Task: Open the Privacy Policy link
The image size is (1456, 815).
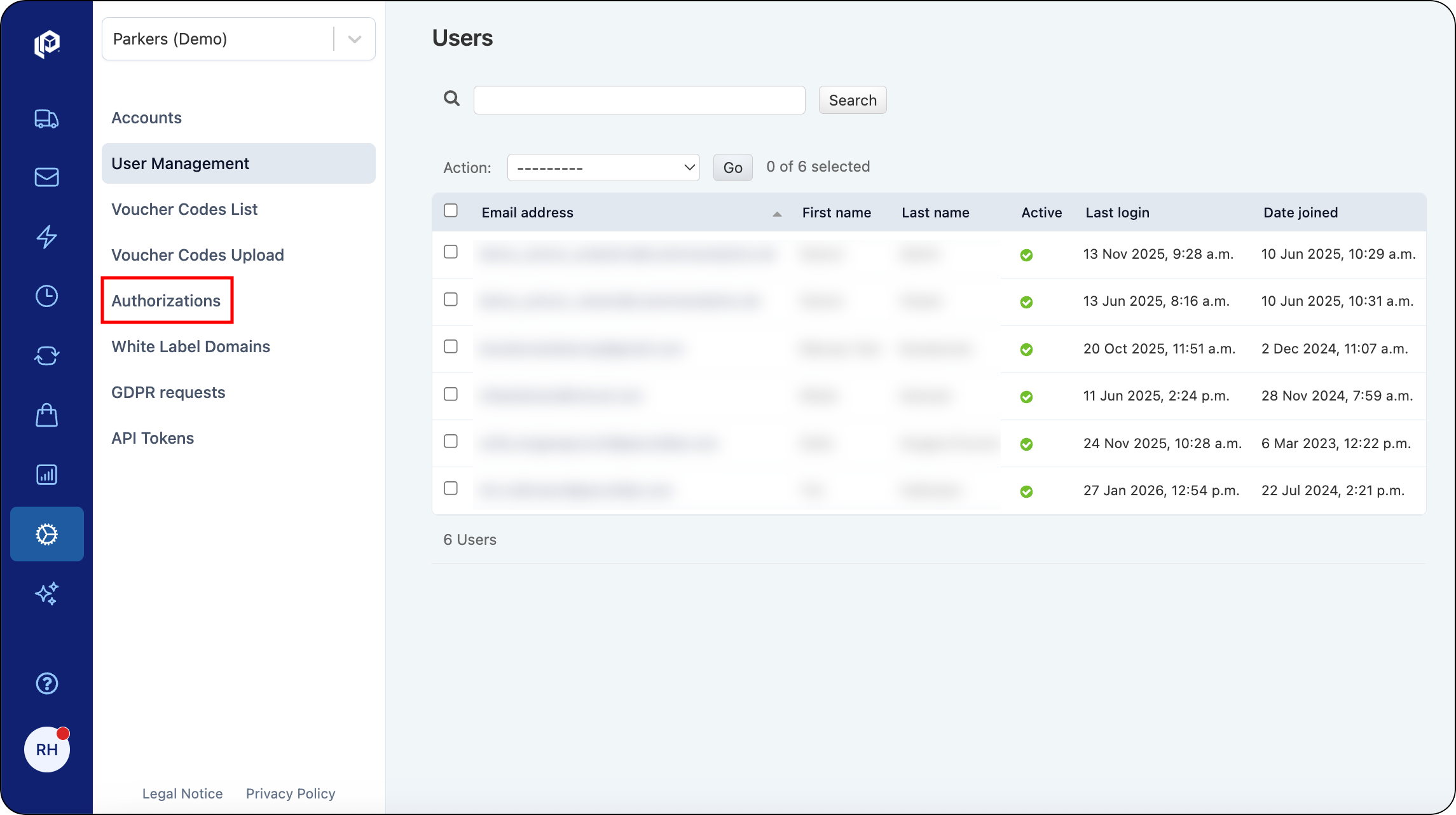Action: coord(291,793)
